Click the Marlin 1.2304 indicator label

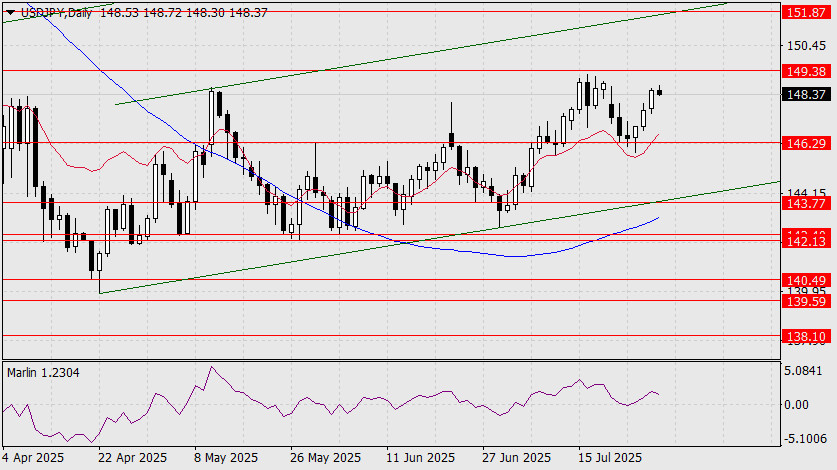tap(43, 373)
